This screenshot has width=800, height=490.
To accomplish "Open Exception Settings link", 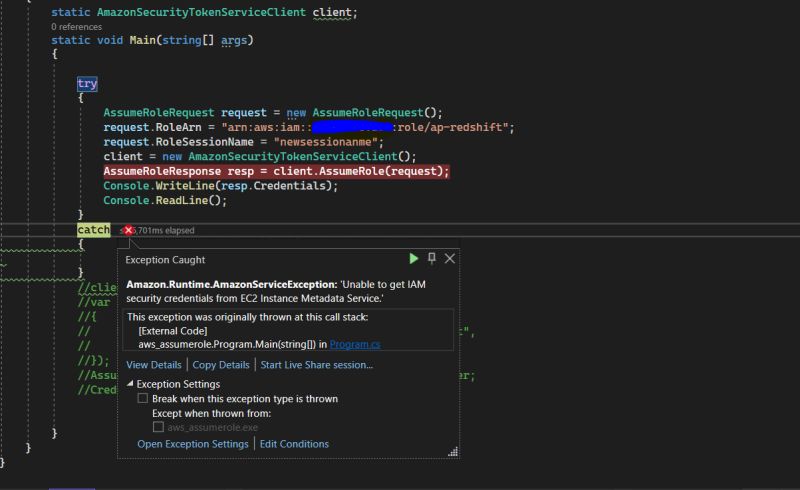I will click(x=192, y=444).
